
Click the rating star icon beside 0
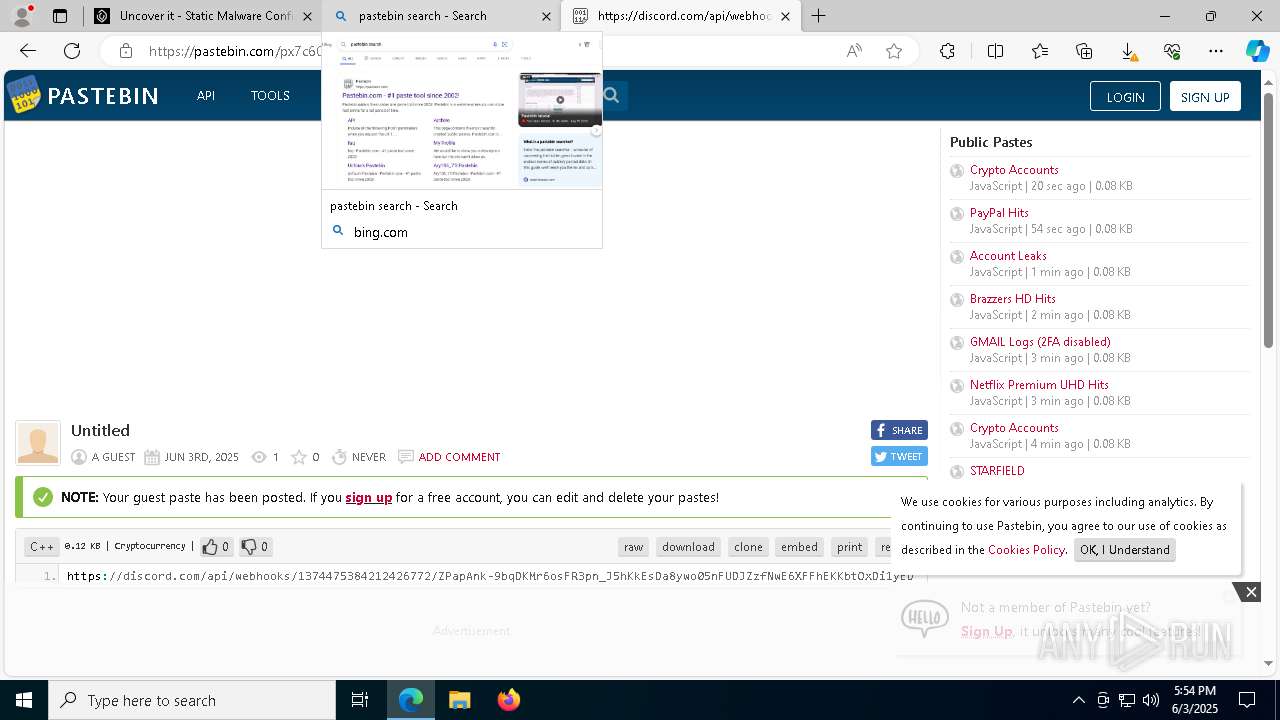pos(298,457)
